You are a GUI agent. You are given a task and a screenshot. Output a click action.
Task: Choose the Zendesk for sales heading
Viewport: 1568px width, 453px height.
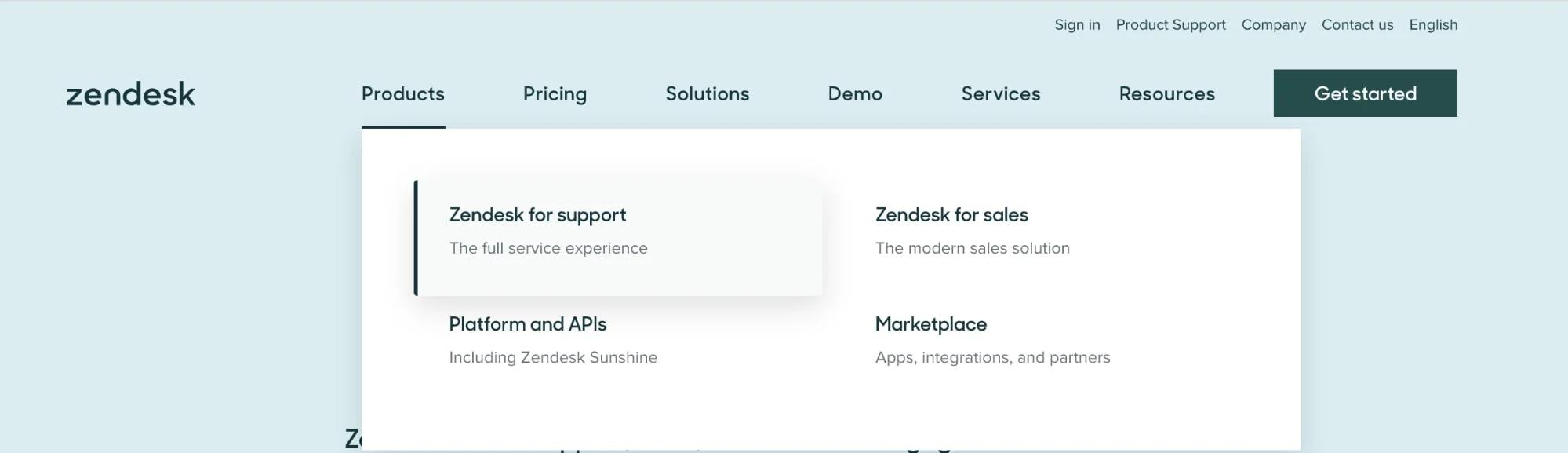tap(951, 215)
